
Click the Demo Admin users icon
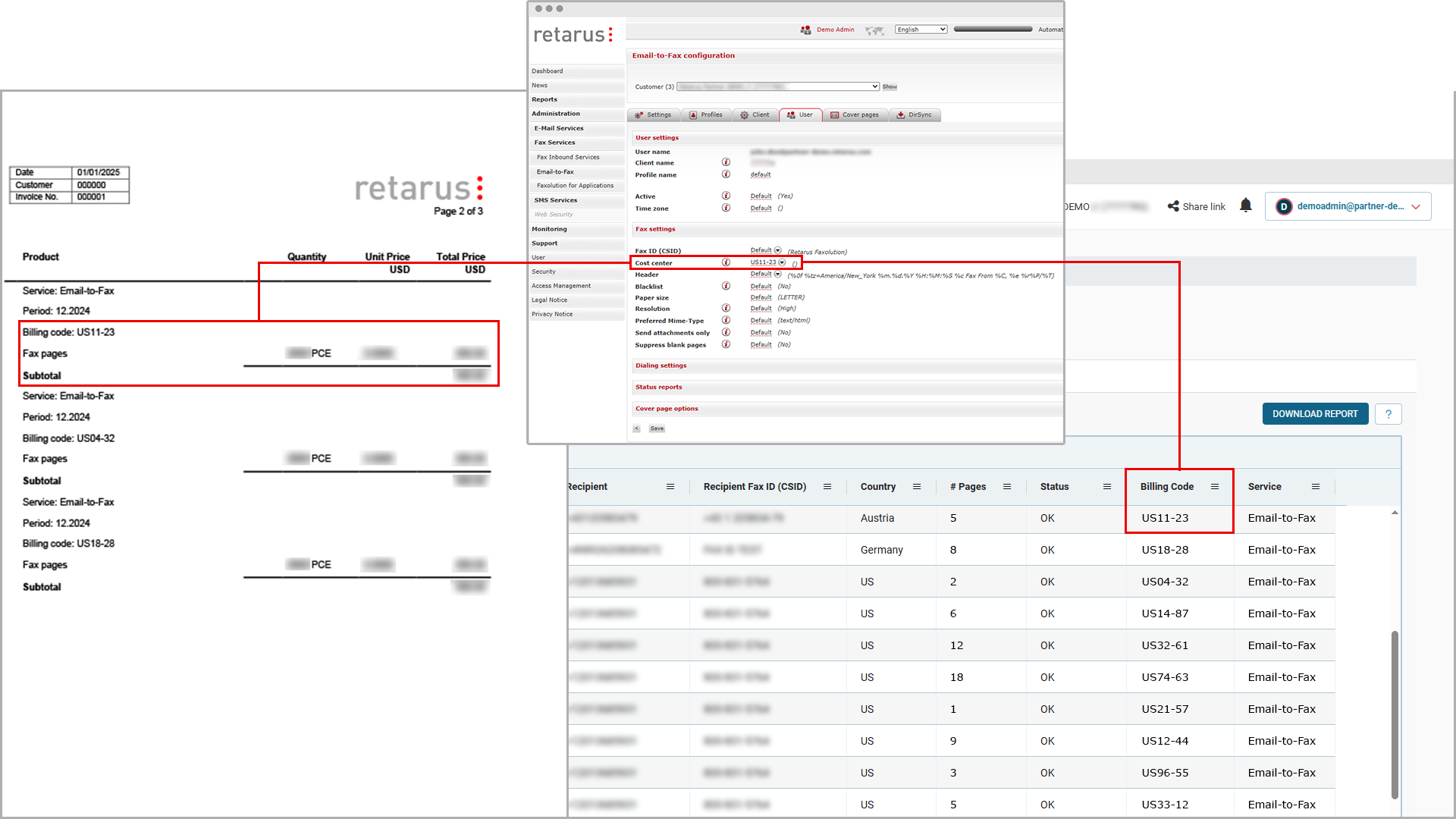805,30
